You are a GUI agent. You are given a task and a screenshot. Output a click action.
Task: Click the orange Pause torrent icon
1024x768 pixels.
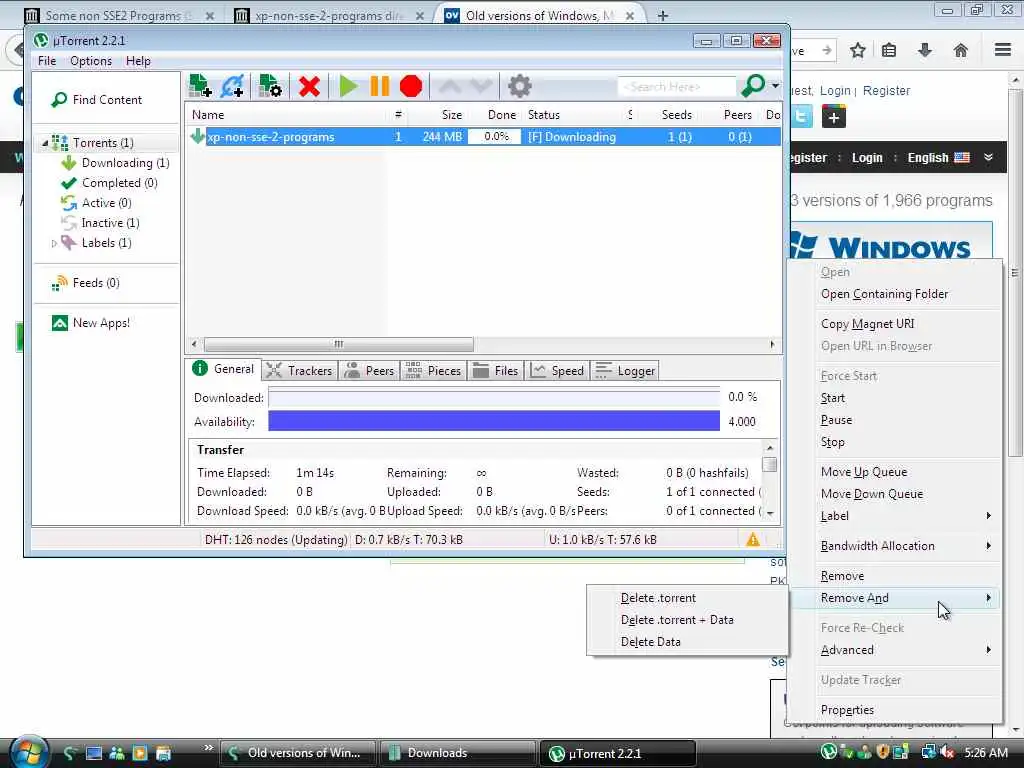379,86
